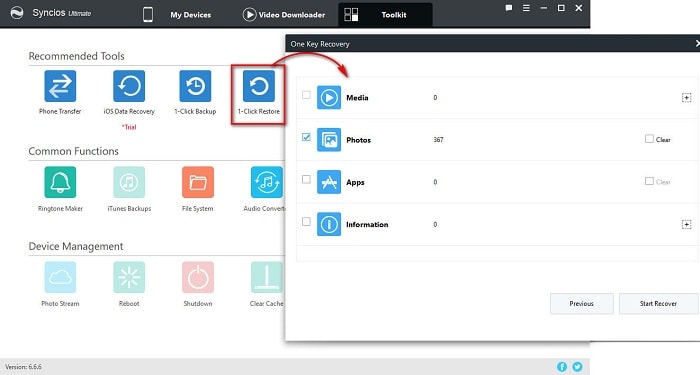Viewport: 700px width, 375px height.
Task: Switch to the Toolkit tab
Action: click(x=385, y=15)
